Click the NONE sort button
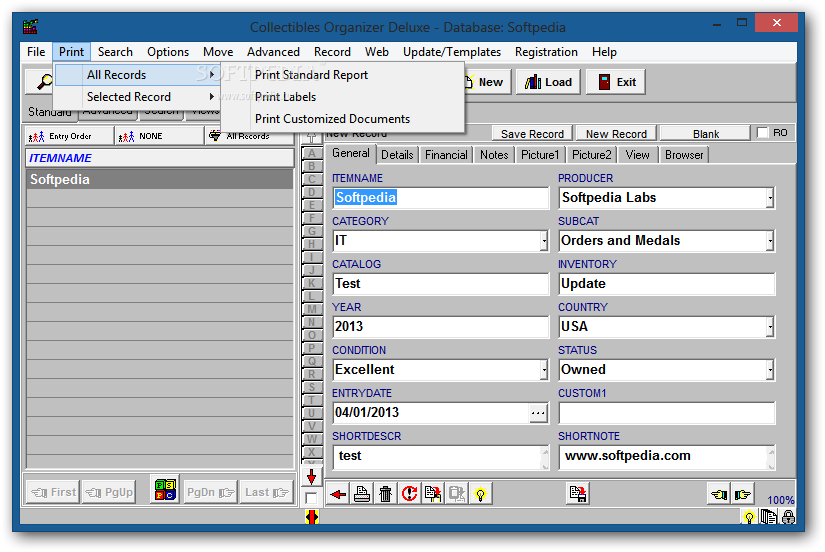The width and height of the screenshot is (825, 552). coord(159,136)
